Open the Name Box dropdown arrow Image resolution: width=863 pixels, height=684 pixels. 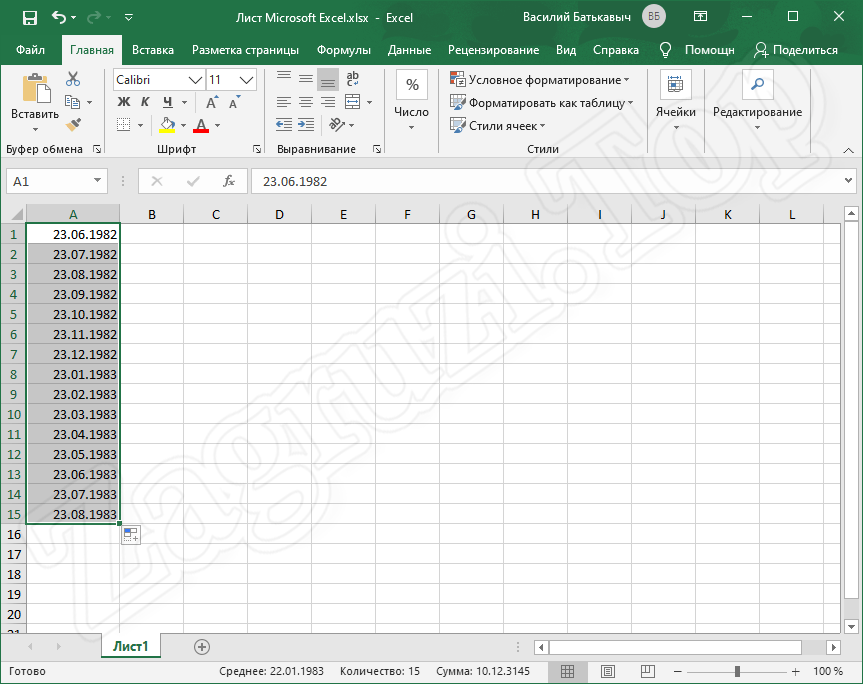[97, 181]
